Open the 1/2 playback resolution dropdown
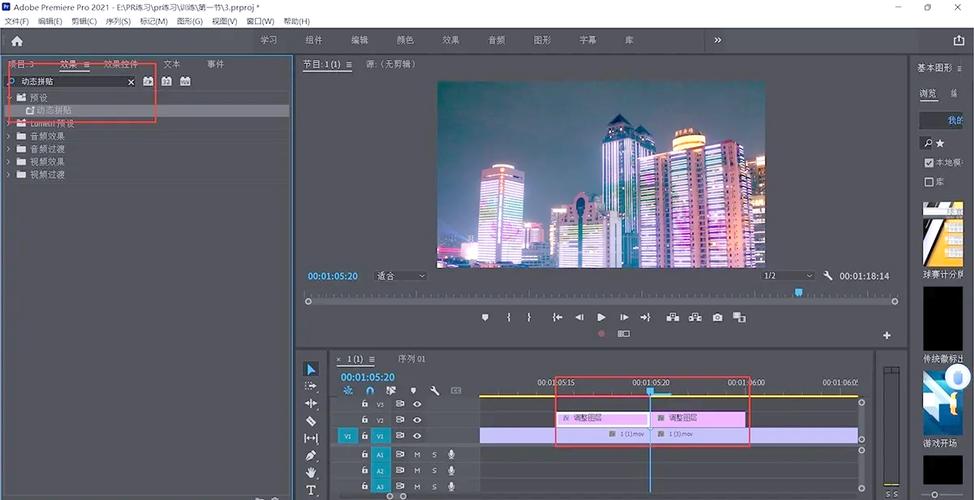The height and width of the screenshot is (500, 974). (x=788, y=276)
